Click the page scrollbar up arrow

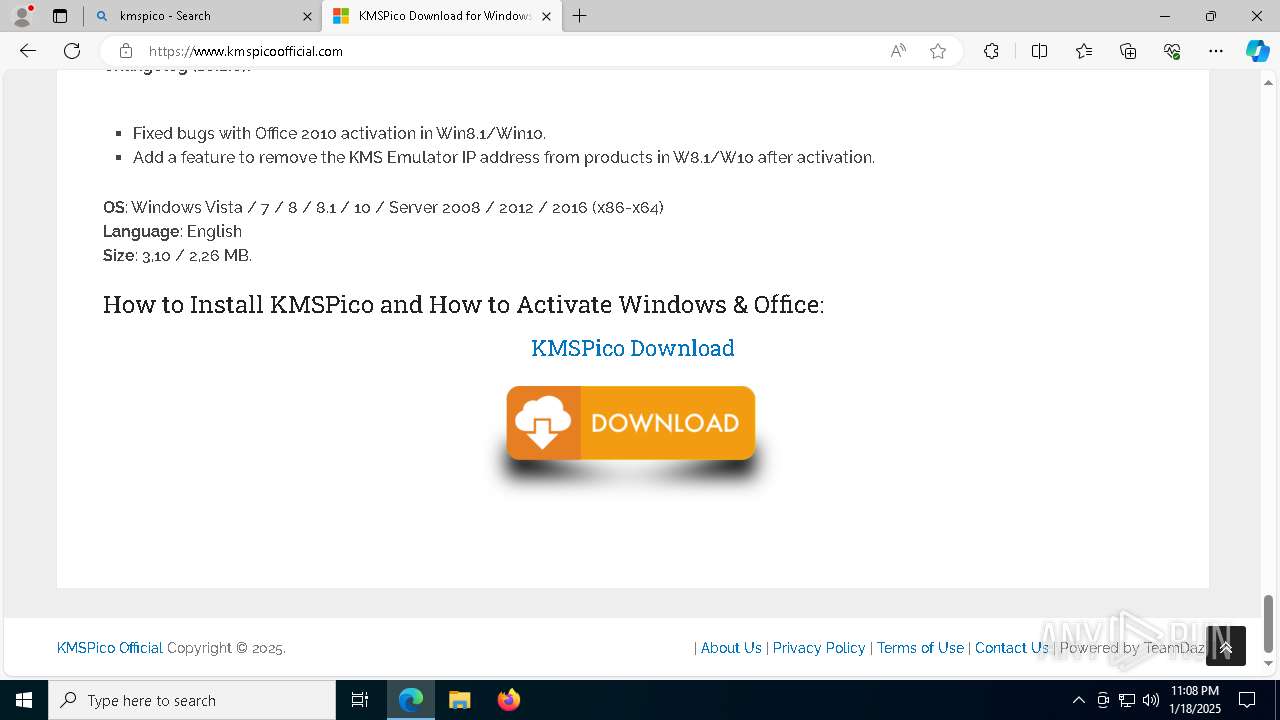coord(1269,82)
